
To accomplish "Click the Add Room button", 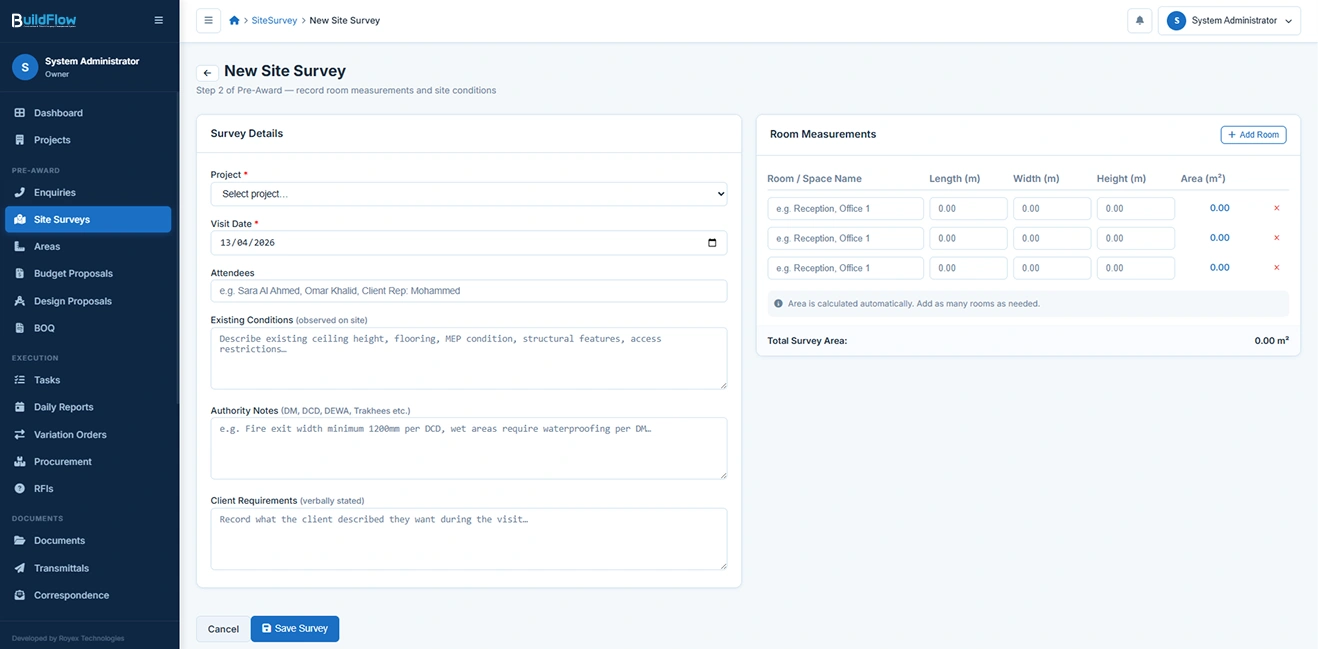I will click(x=1253, y=135).
